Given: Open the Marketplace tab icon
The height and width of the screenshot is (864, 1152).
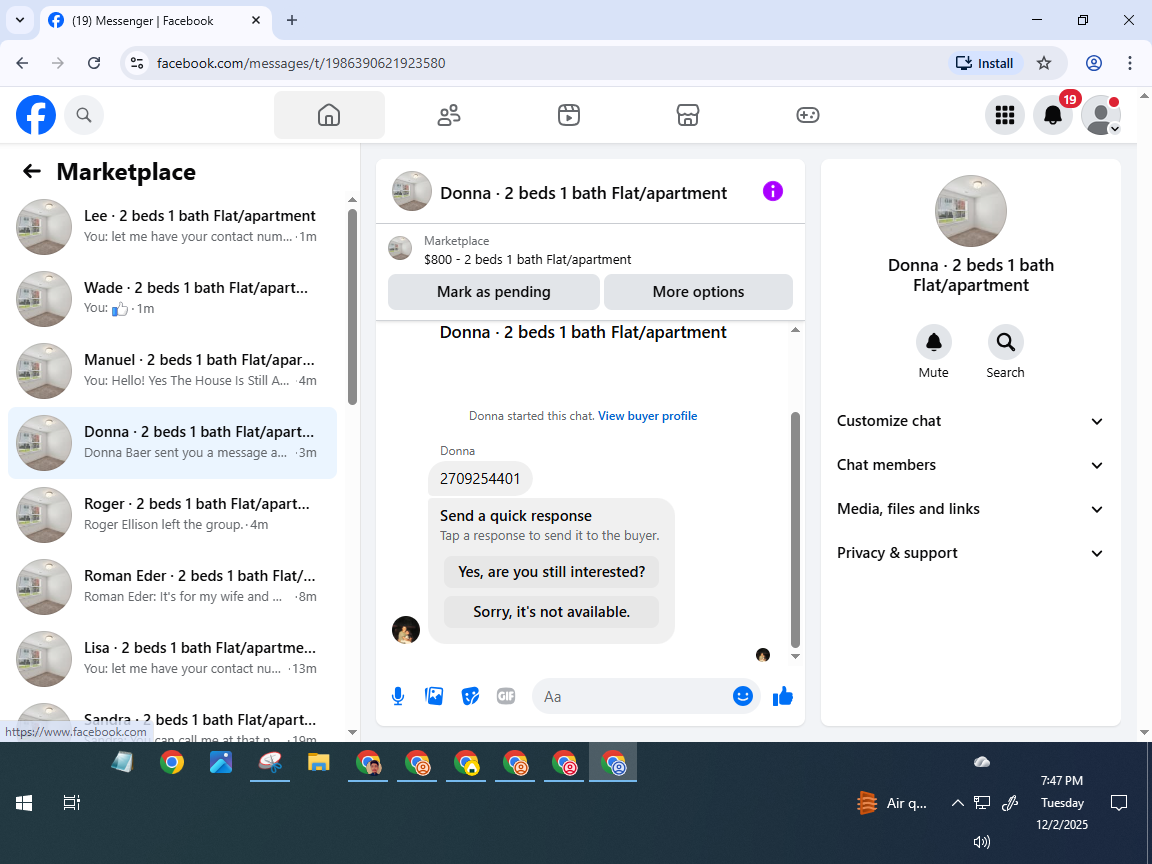Looking at the screenshot, I should click(688, 115).
